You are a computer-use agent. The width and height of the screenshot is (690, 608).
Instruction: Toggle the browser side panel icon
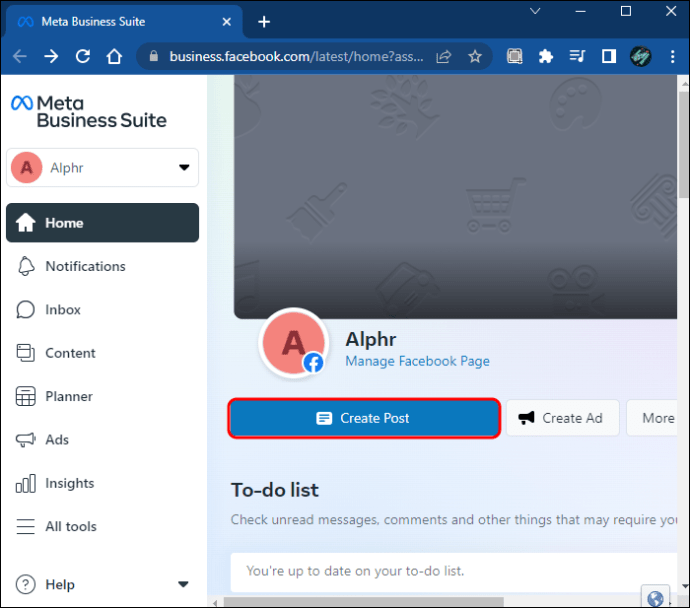(609, 56)
